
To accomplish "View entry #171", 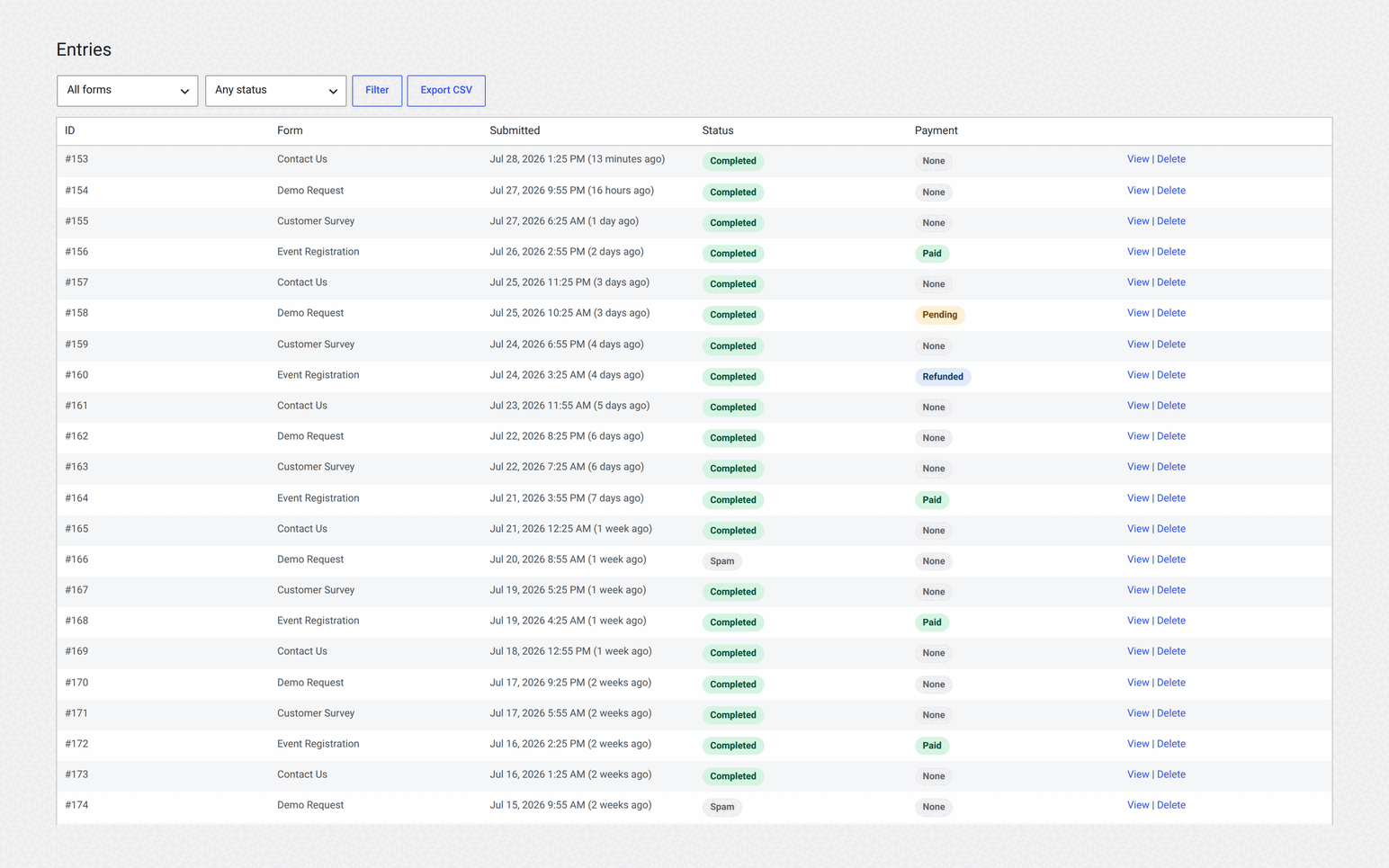I will [1138, 713].
